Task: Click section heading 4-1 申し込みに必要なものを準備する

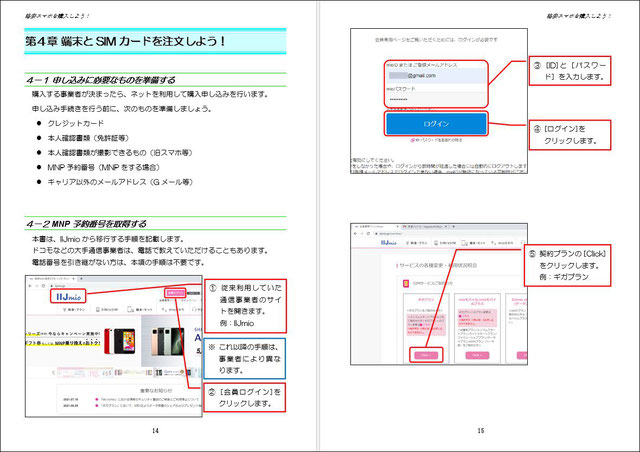Action: coord(101,80)
